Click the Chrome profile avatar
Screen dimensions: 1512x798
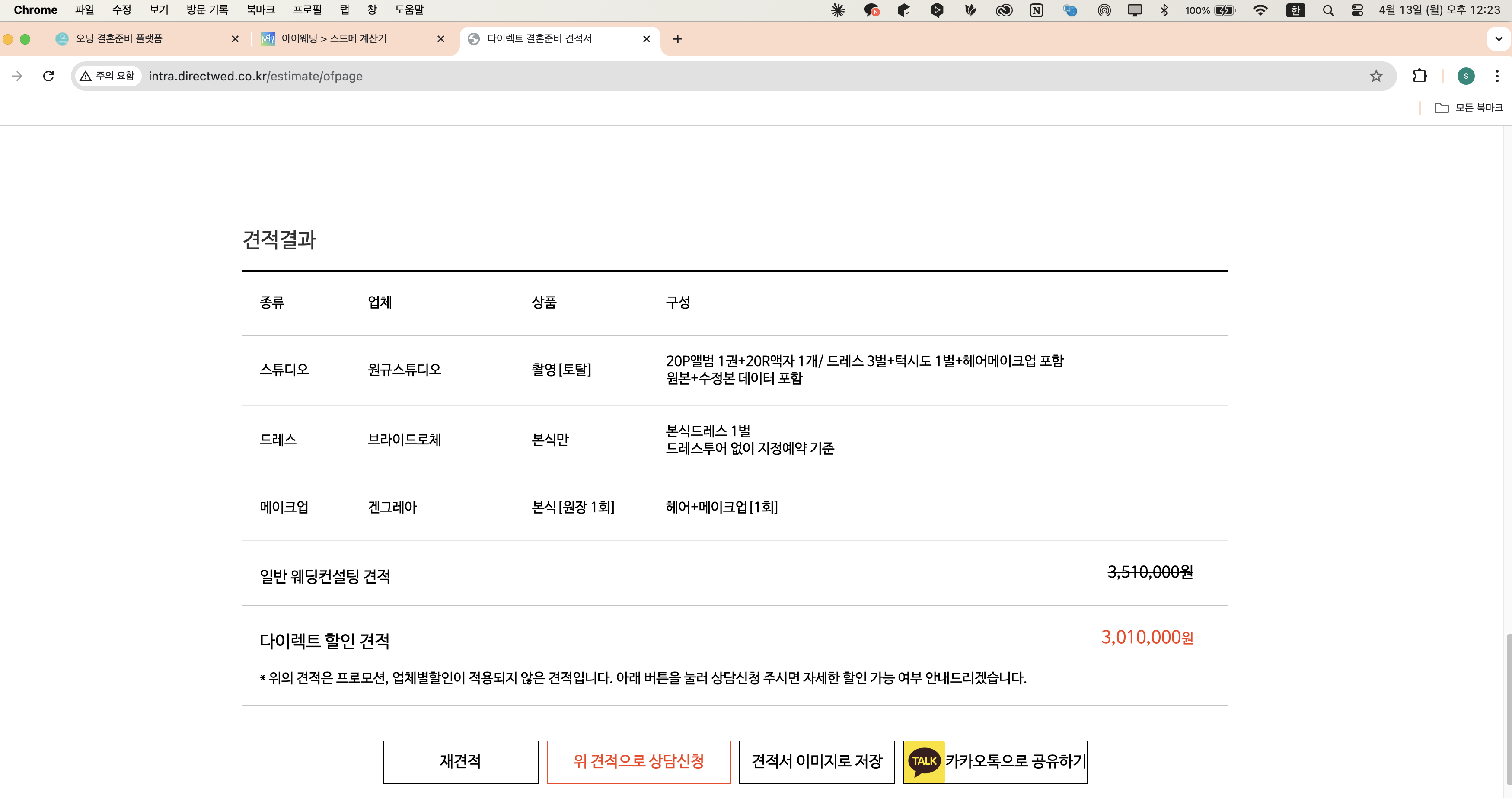(1466, 76)
